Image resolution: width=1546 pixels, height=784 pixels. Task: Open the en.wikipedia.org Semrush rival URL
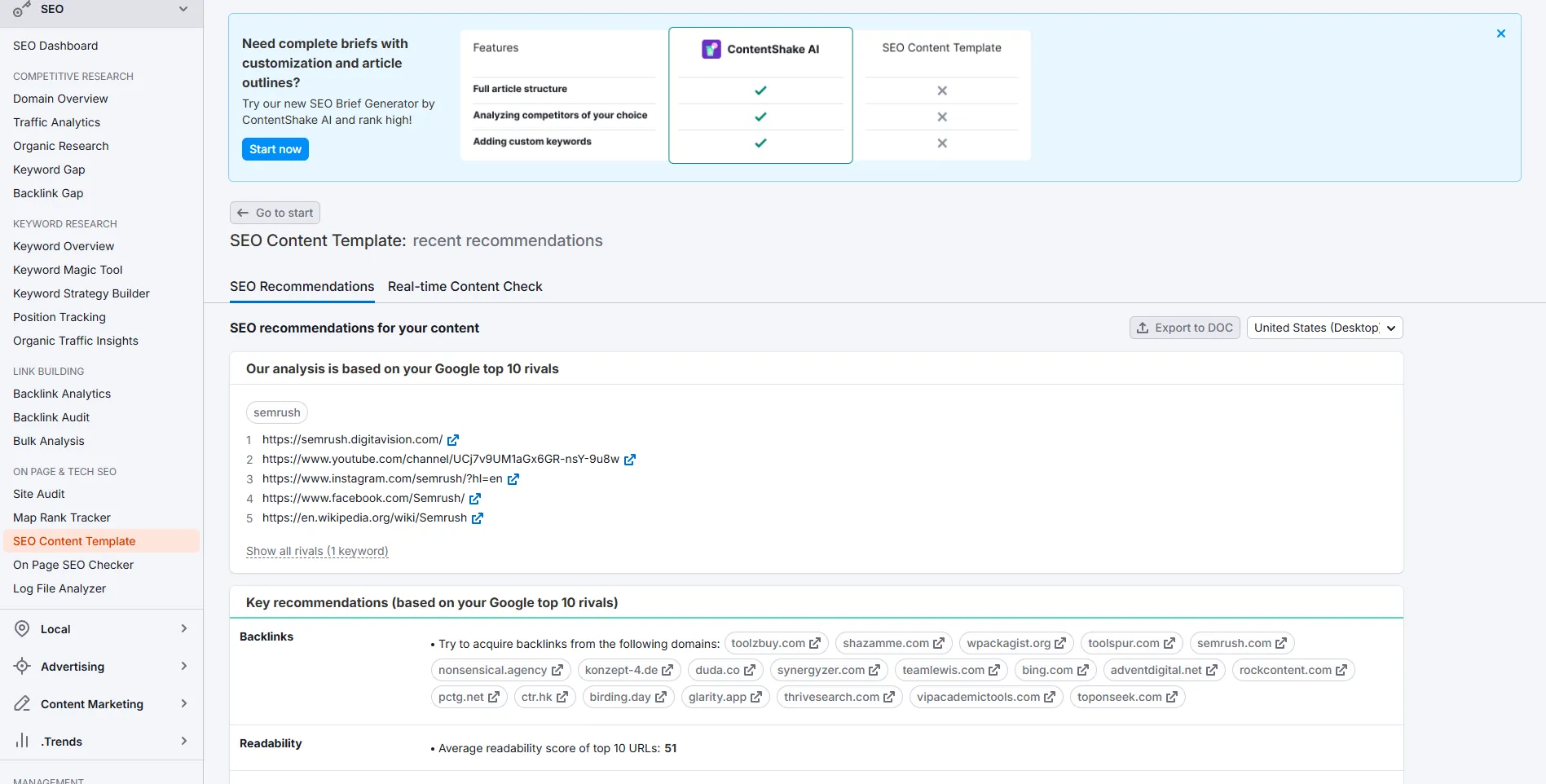click(364, 518)
